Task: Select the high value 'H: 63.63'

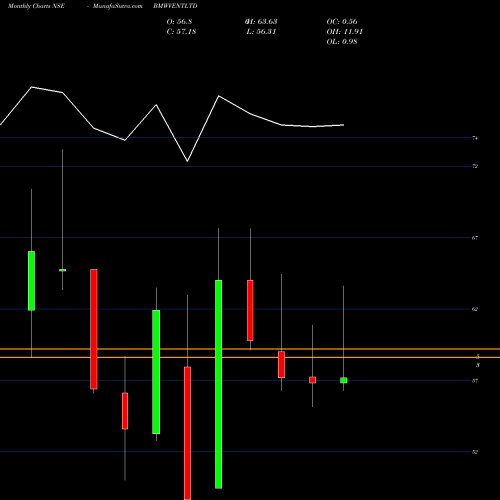Action: pos(261,22)
